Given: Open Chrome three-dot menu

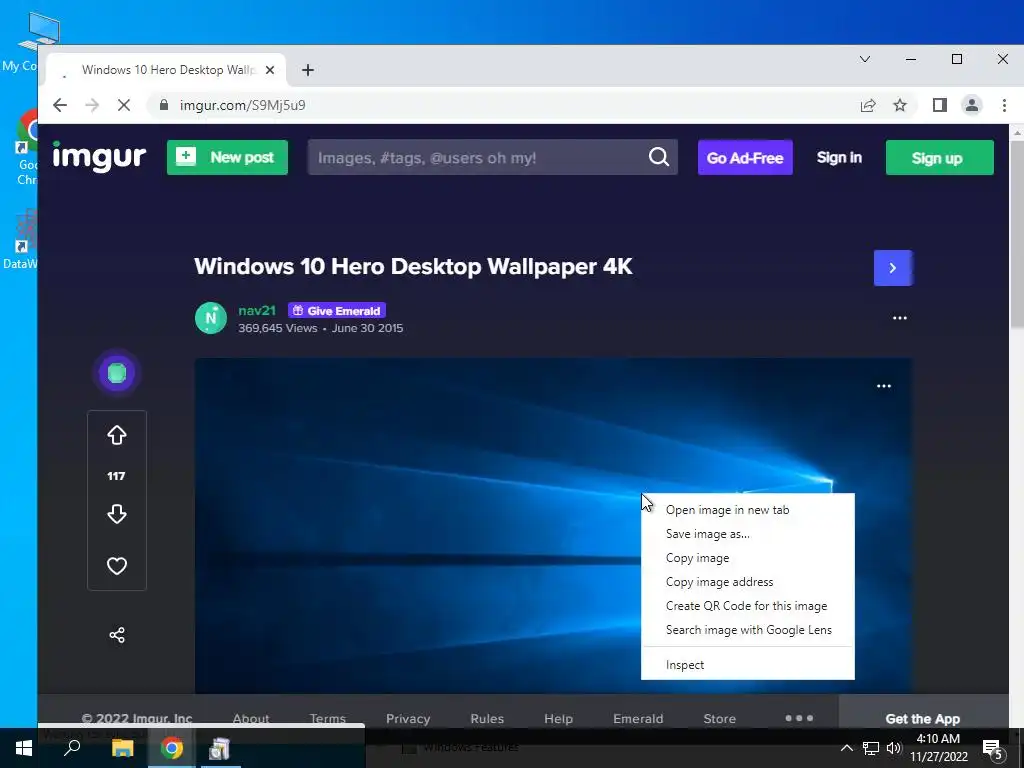Looking at the screenshot, I should tap(1004, 105).
